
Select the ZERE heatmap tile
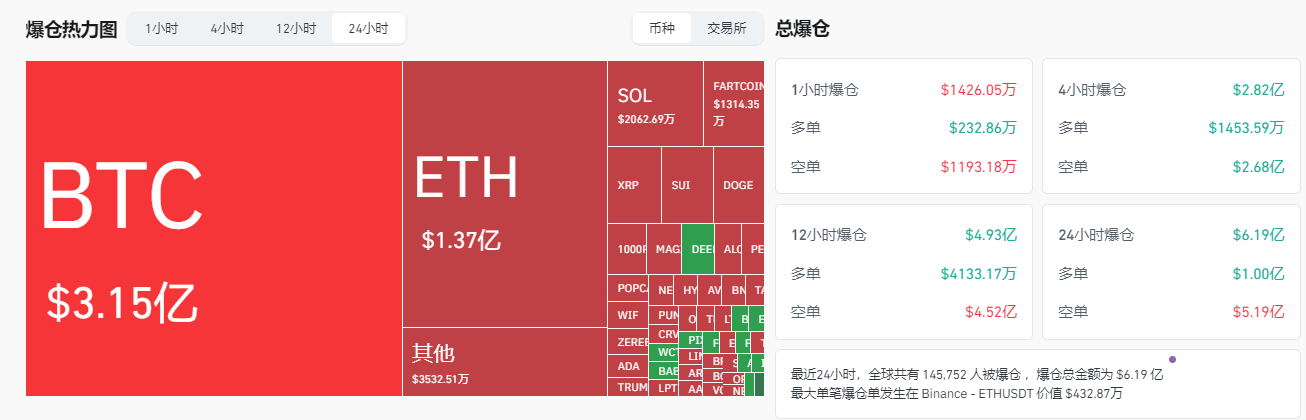pos(628,341)
